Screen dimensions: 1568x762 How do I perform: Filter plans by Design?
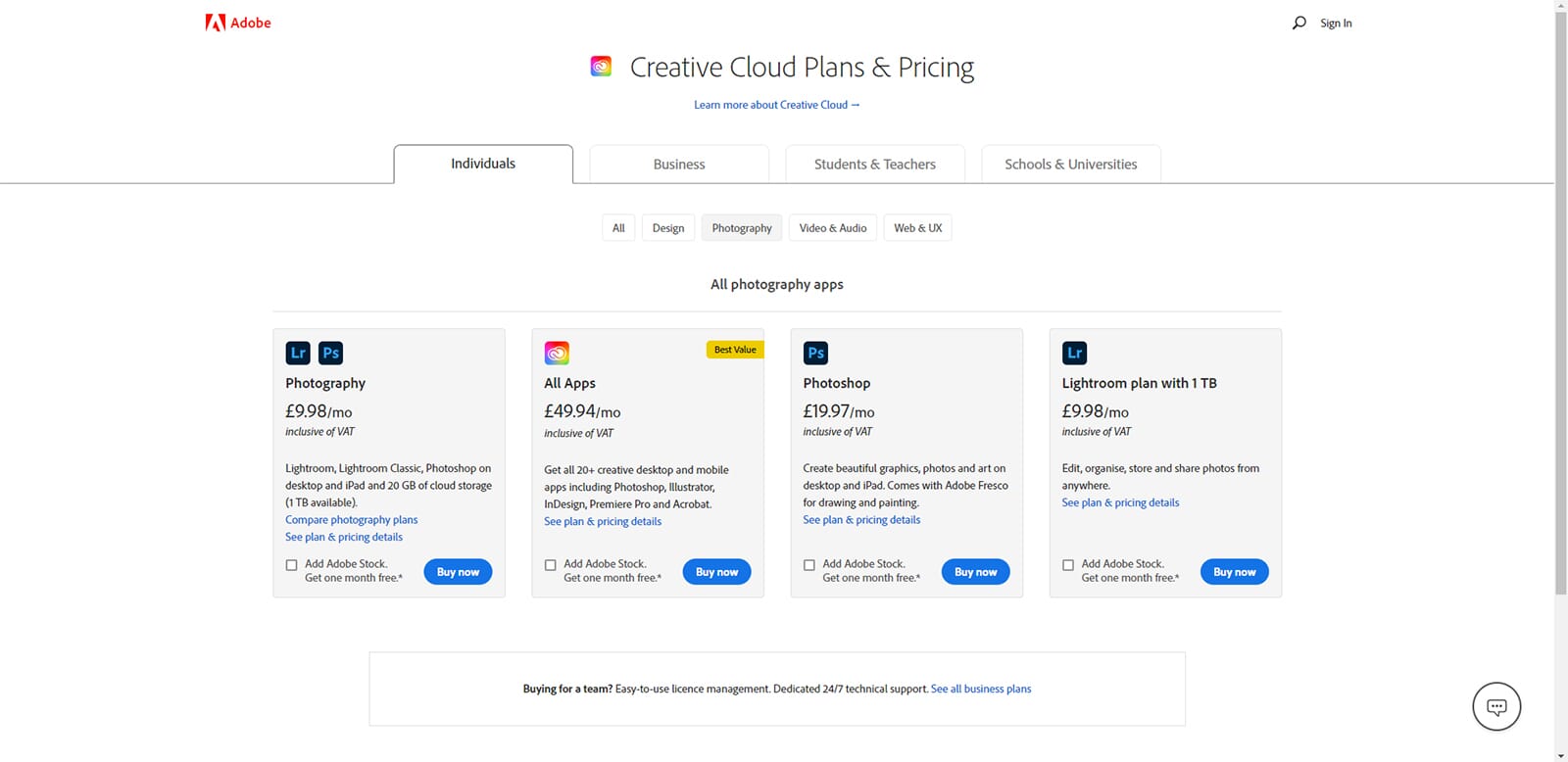668,228
